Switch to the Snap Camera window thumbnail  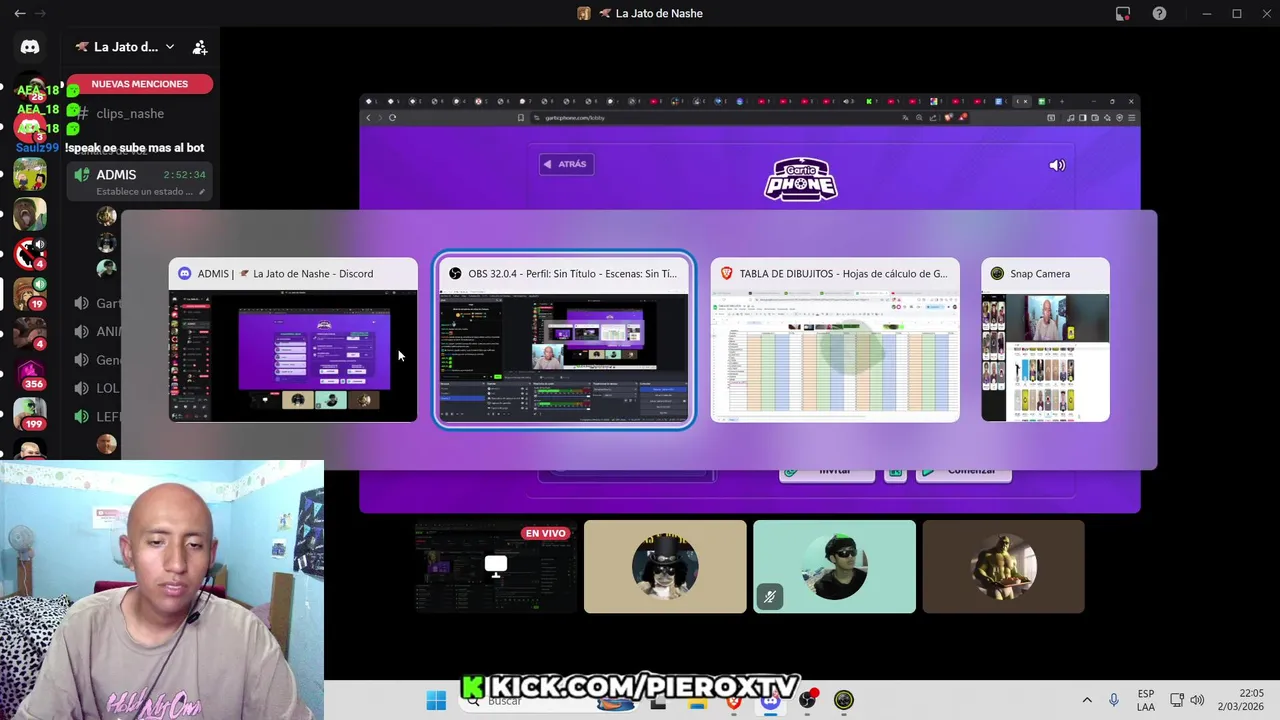tap(1045, 340)
